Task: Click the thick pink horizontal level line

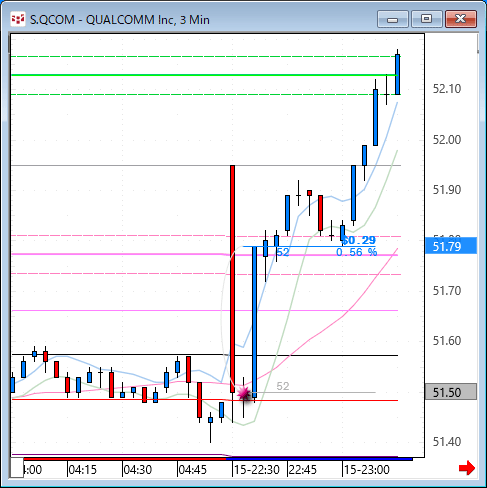Action: coord(205,255)
